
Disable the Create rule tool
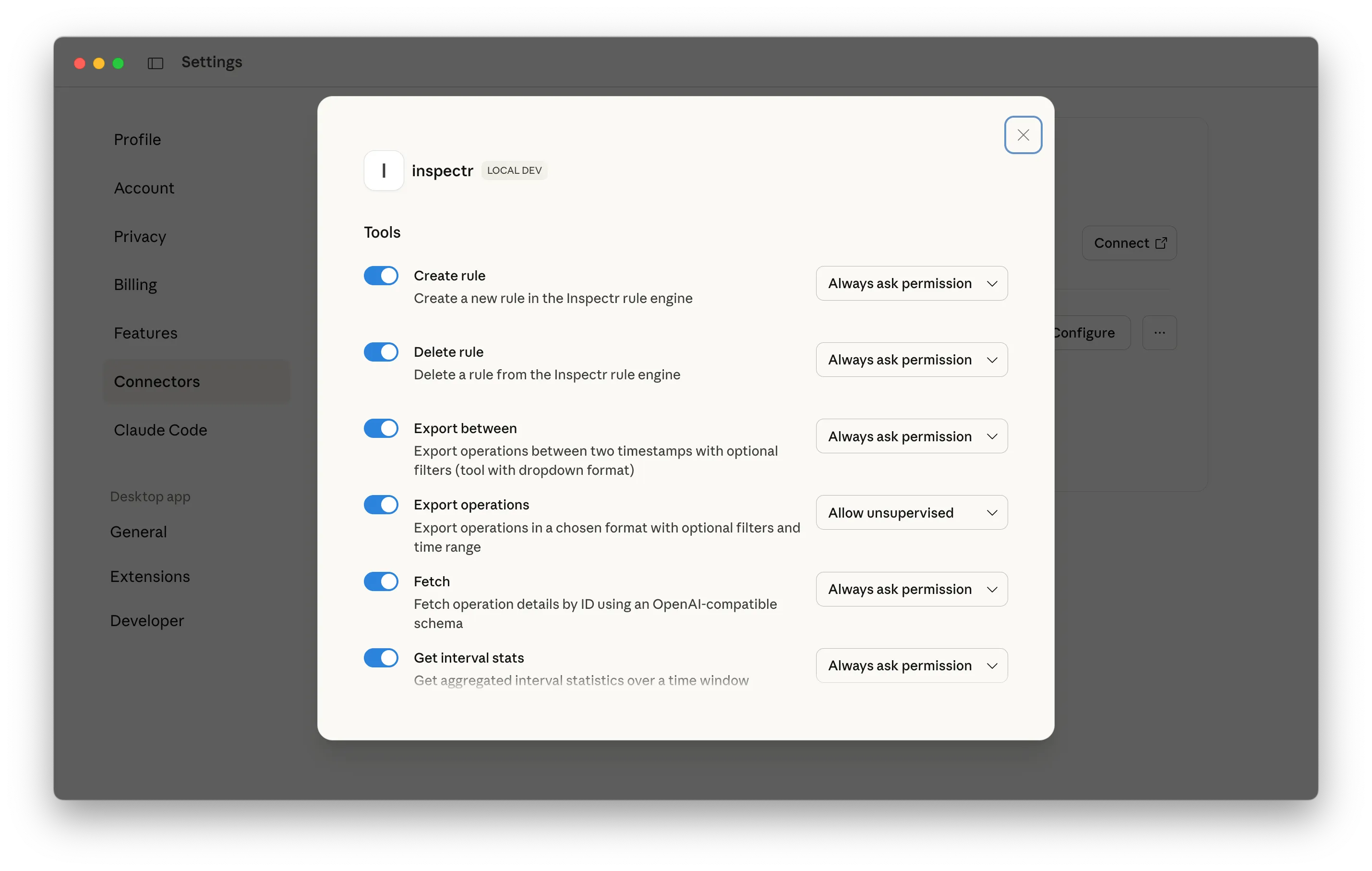(381, 275)
